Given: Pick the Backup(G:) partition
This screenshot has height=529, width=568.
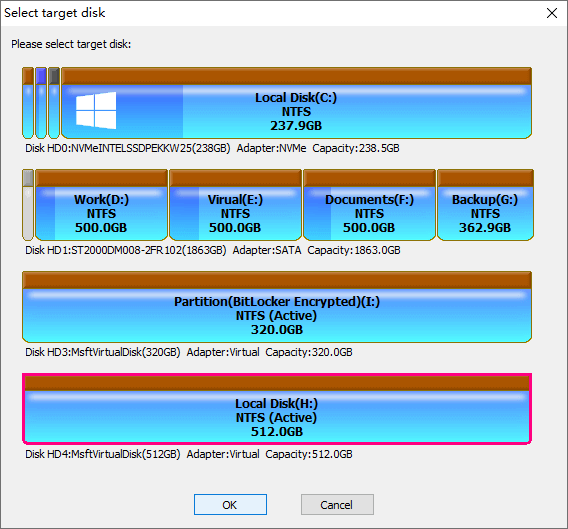Looking at the screenshot, I should [485, 205].
